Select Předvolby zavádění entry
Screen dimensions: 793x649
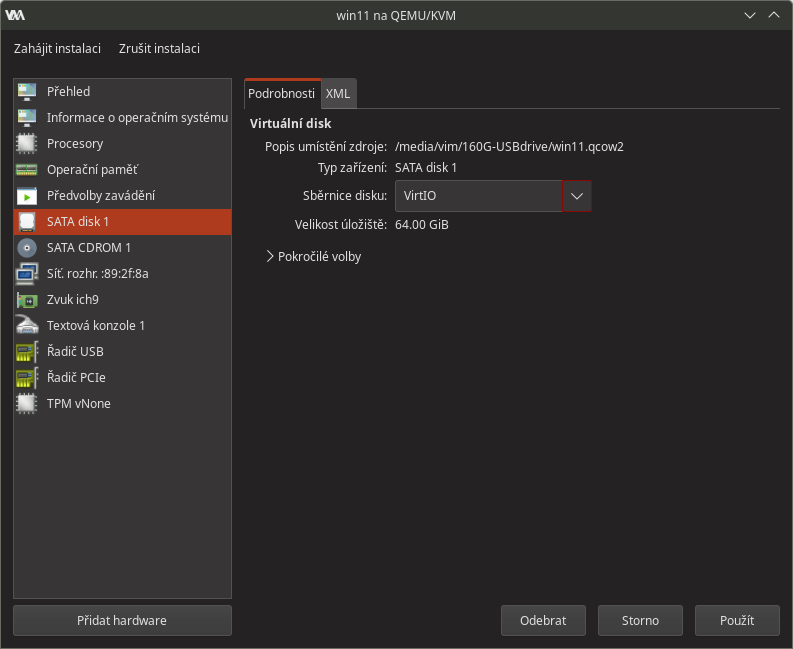coord(122,196)
